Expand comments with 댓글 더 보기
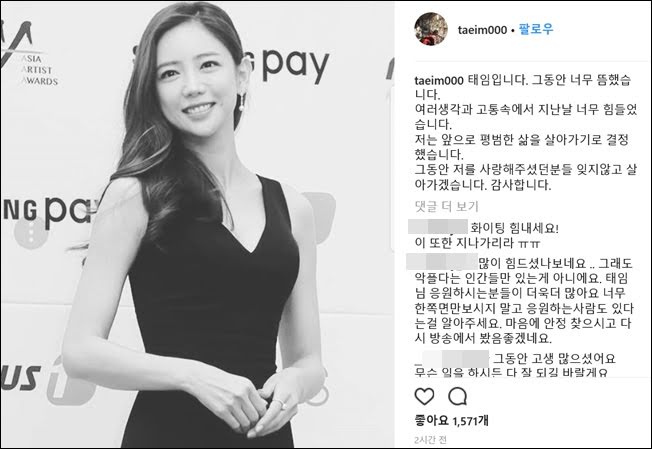 pyautogui.click(x=447, y=206)
